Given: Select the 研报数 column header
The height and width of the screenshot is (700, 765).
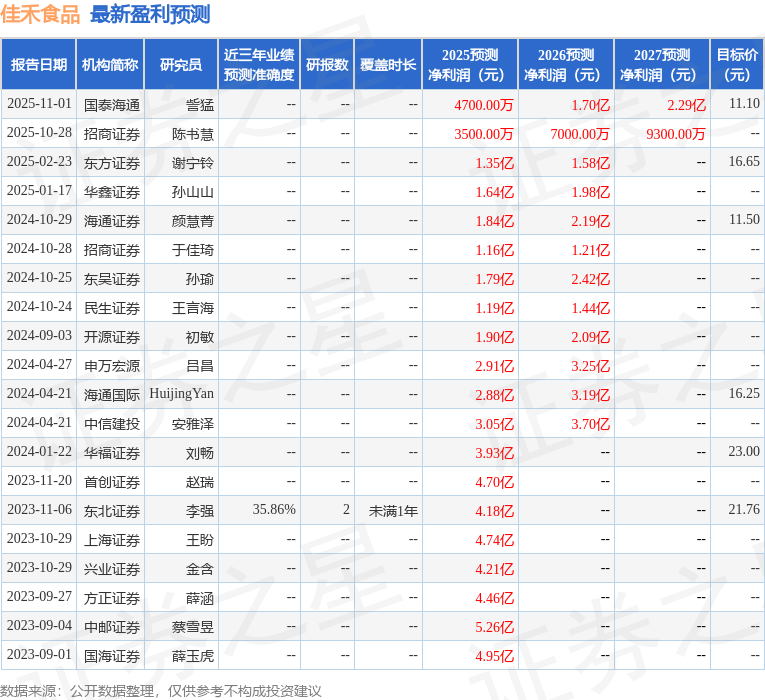Looking at the screenshot, I should pos(327,65).
